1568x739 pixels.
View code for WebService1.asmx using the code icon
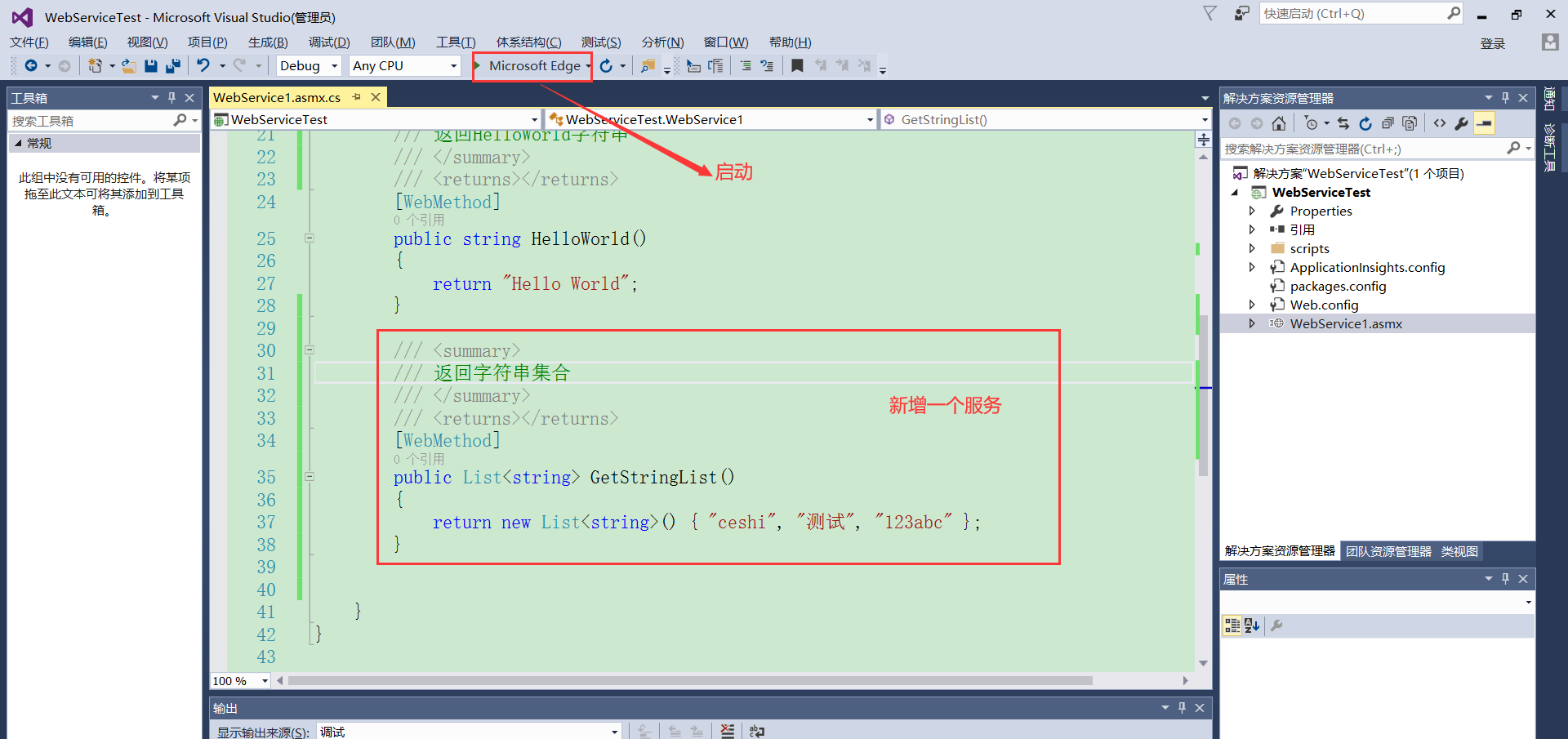tap(1441, 122)
